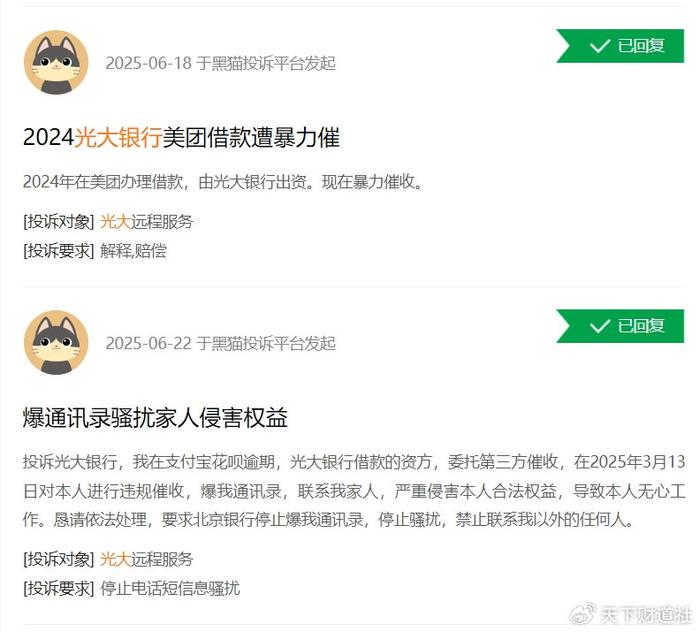Open 光大远程服务 target in the first complaint

coord(146,221)
